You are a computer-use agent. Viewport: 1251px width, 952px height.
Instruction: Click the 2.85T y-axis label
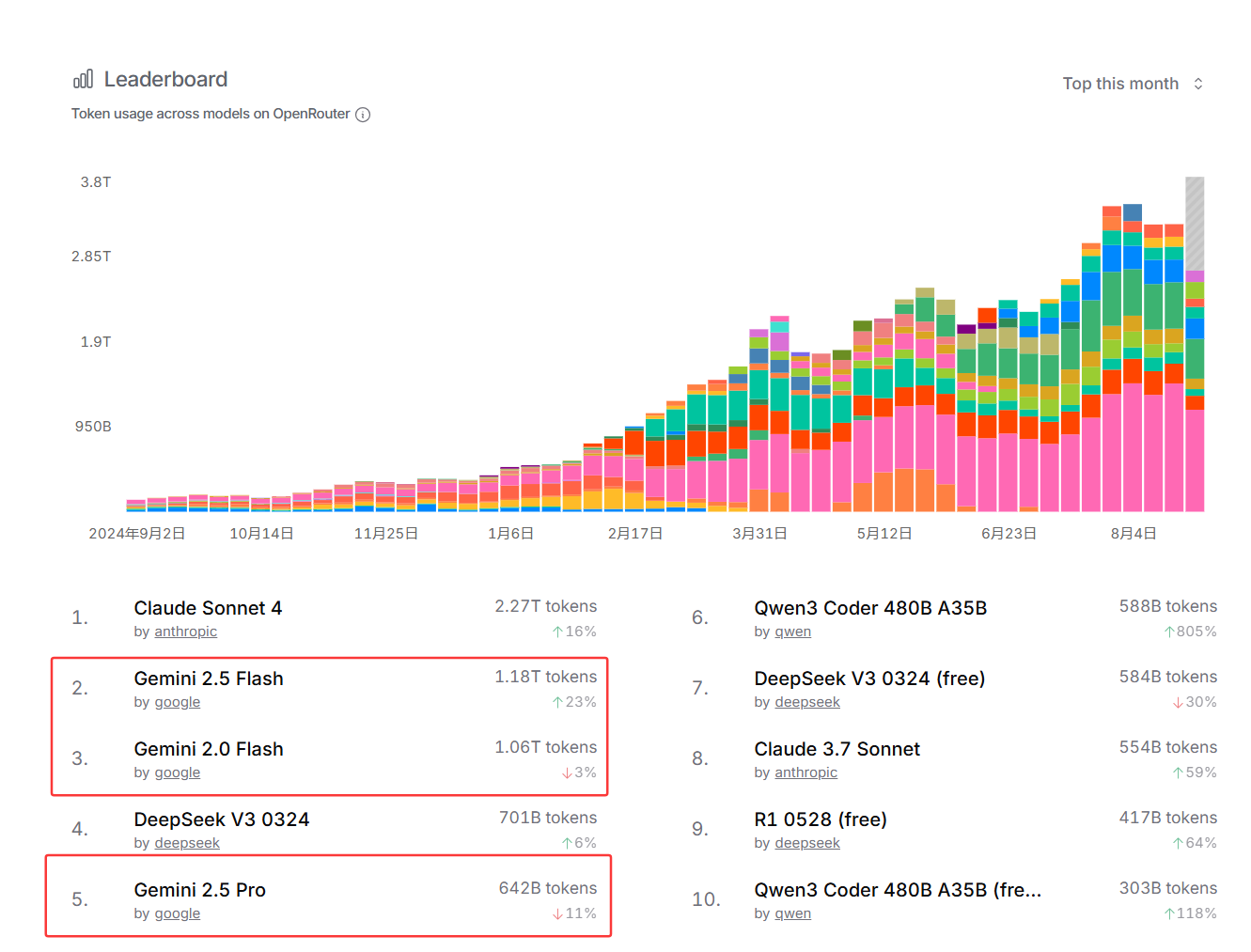tap(91, 257)
